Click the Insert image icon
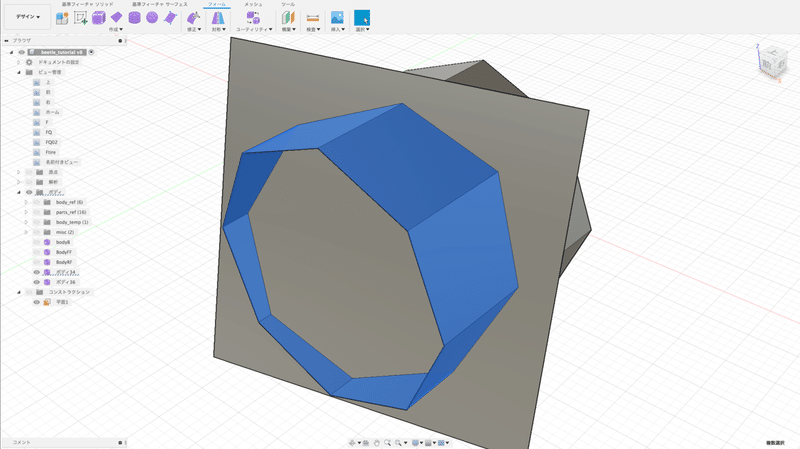Image resolution: width=800 pixels, height=449 pixels. pyautogui.click(x=337, y=18)
